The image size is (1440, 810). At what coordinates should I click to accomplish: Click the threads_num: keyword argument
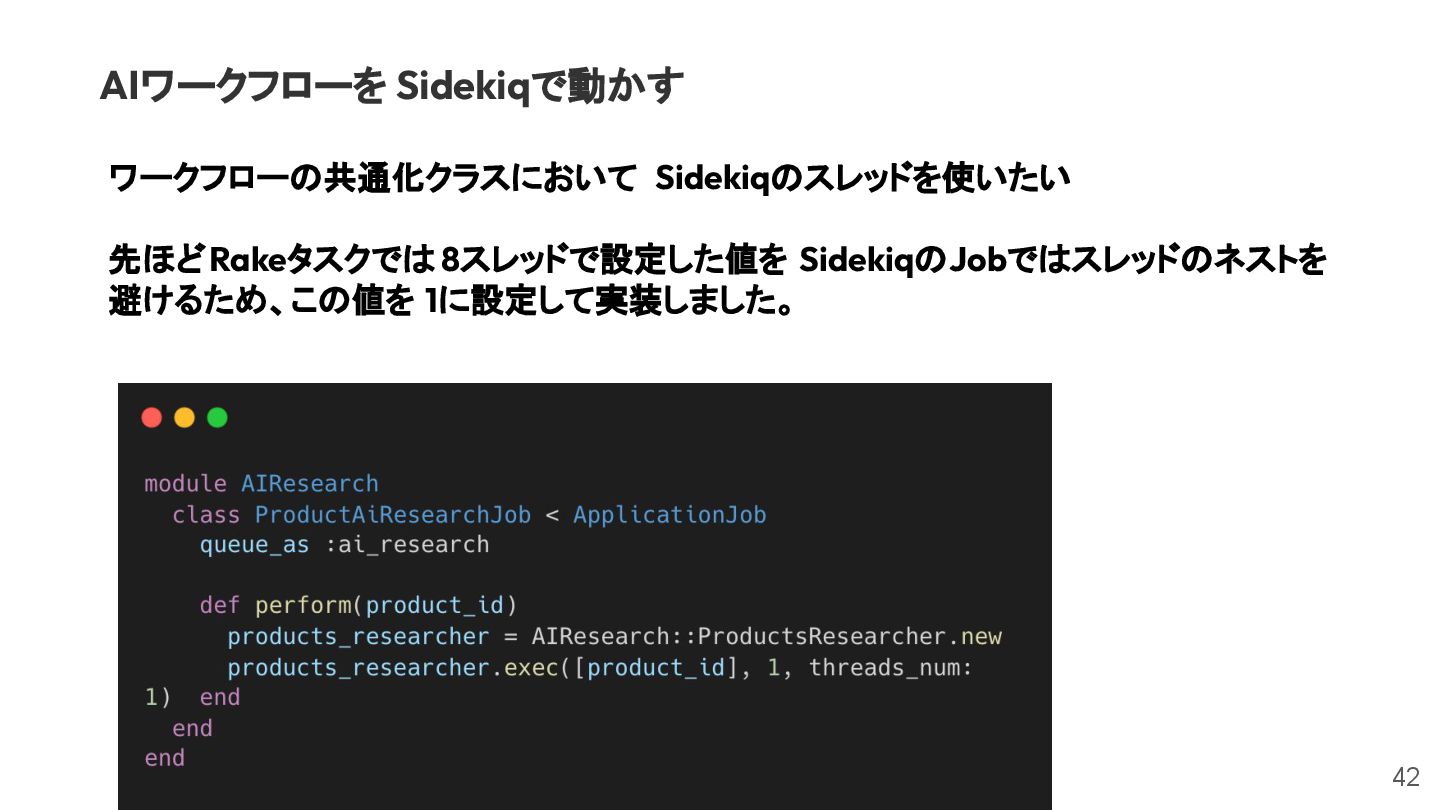pyautogui.click(x=890, y=667)
